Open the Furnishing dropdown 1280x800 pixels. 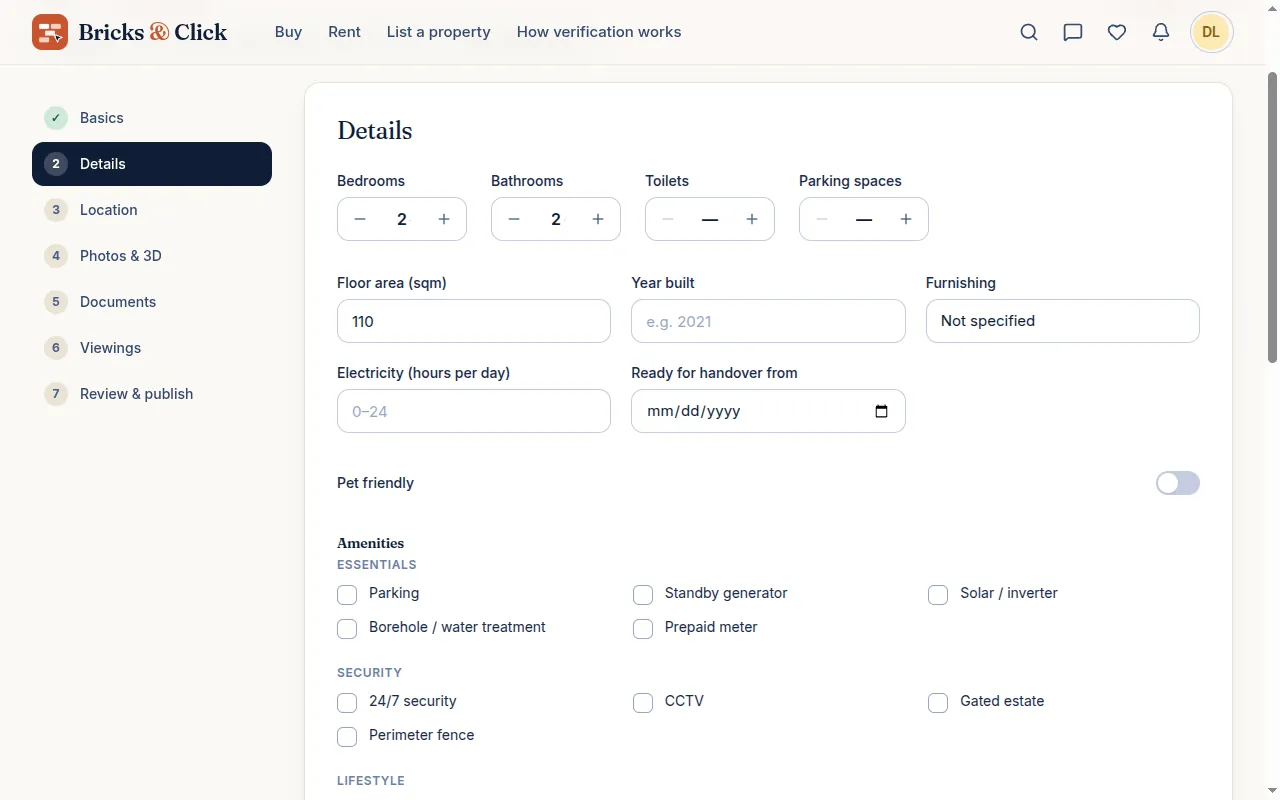[x=1062, y=321]
